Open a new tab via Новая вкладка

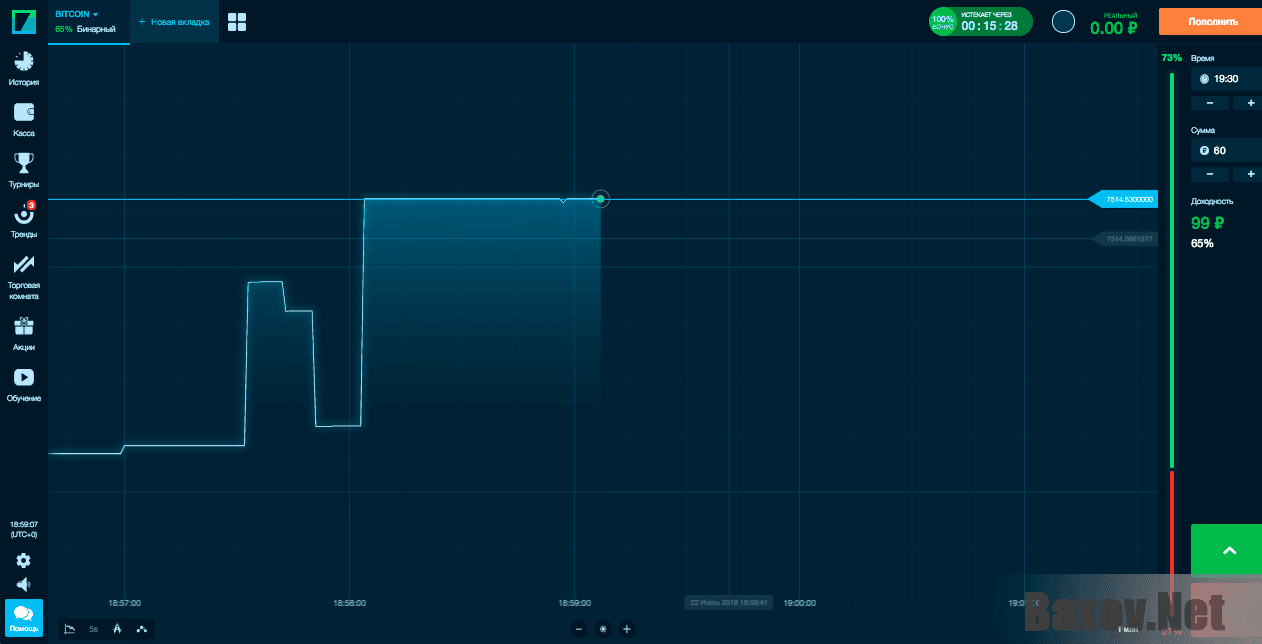[174, 22]
